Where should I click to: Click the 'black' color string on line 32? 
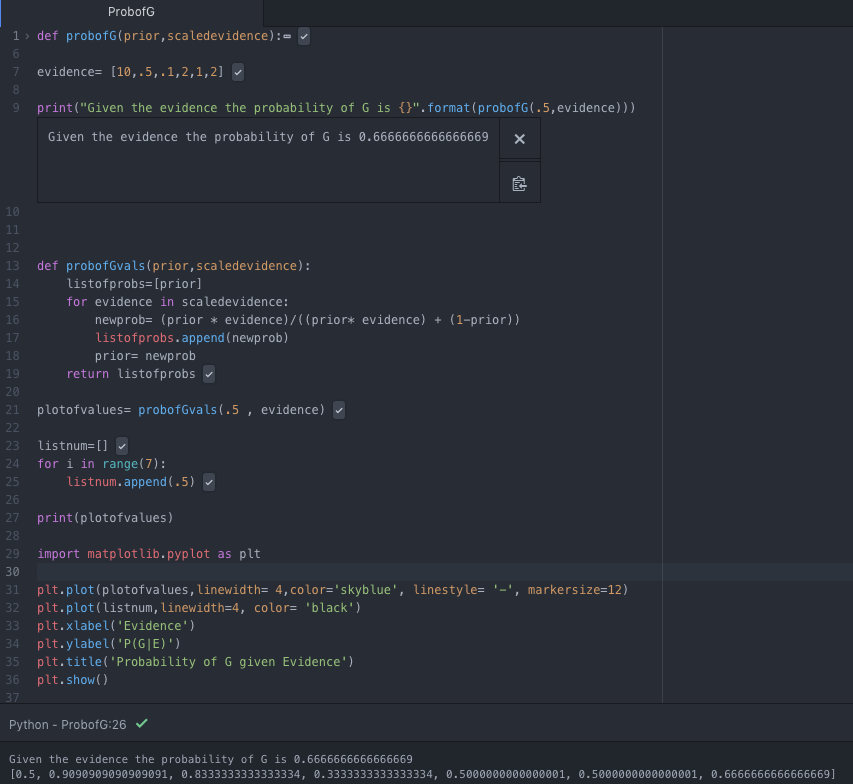pyautogui.click(x=330, y=608)
